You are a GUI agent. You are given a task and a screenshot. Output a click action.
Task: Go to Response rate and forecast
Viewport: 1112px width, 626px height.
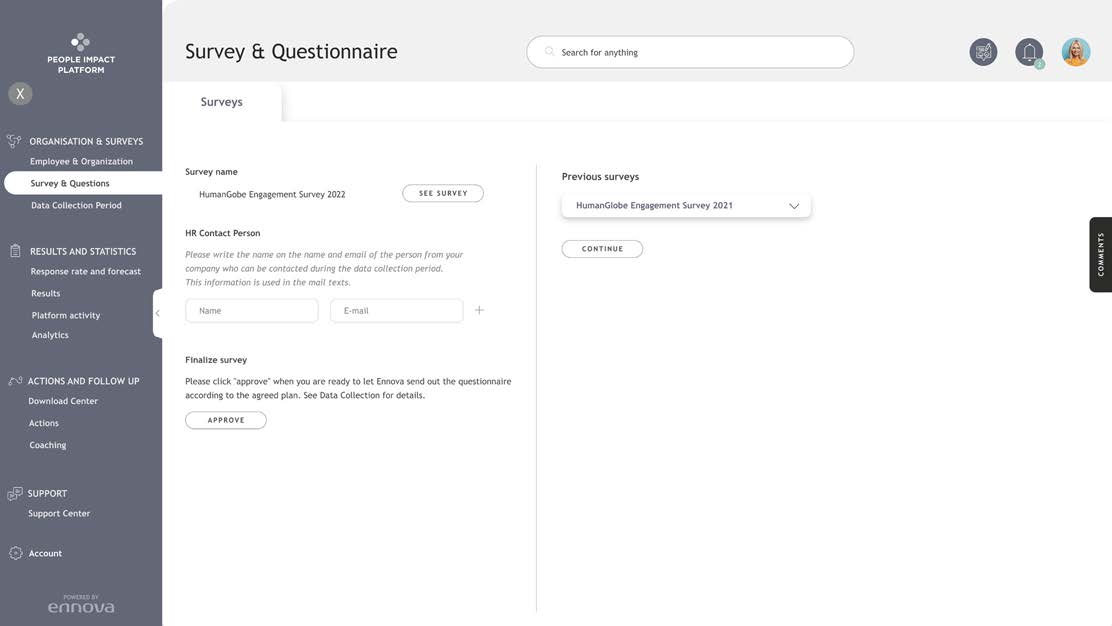(85, 271)
